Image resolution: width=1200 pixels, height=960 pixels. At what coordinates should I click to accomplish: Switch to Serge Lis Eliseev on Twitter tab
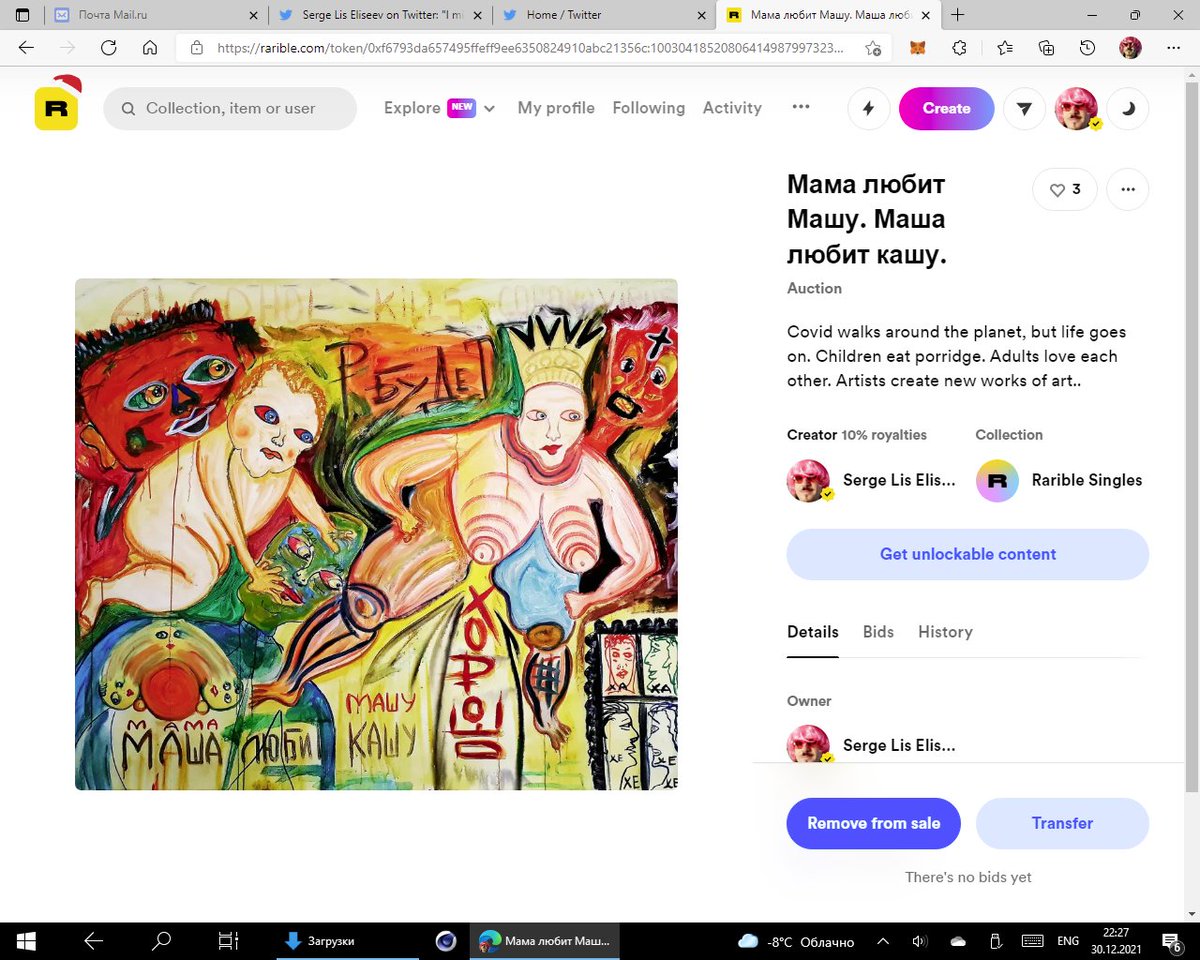click(380, 15)
